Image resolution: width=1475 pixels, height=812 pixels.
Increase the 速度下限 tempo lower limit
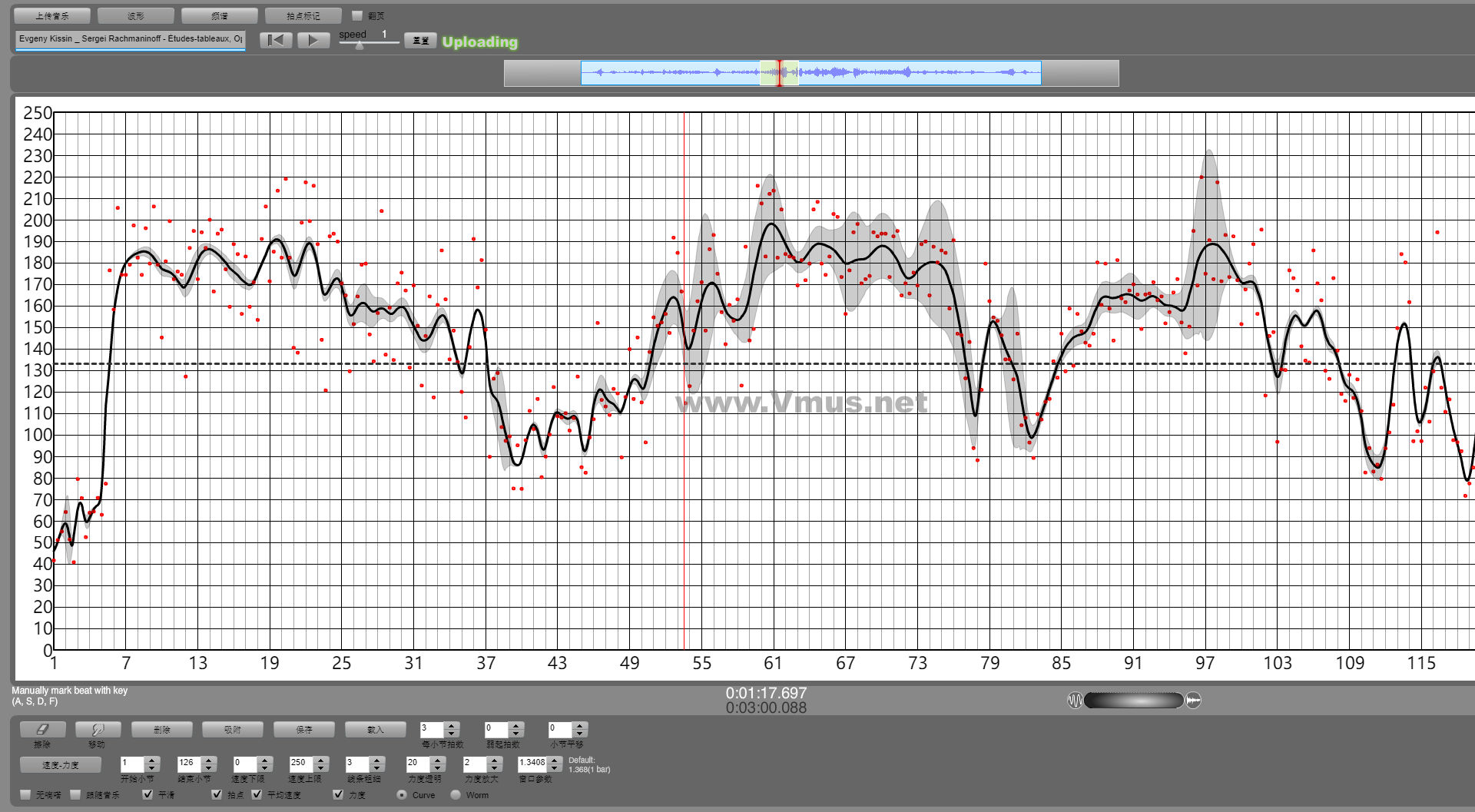(266, 761)
